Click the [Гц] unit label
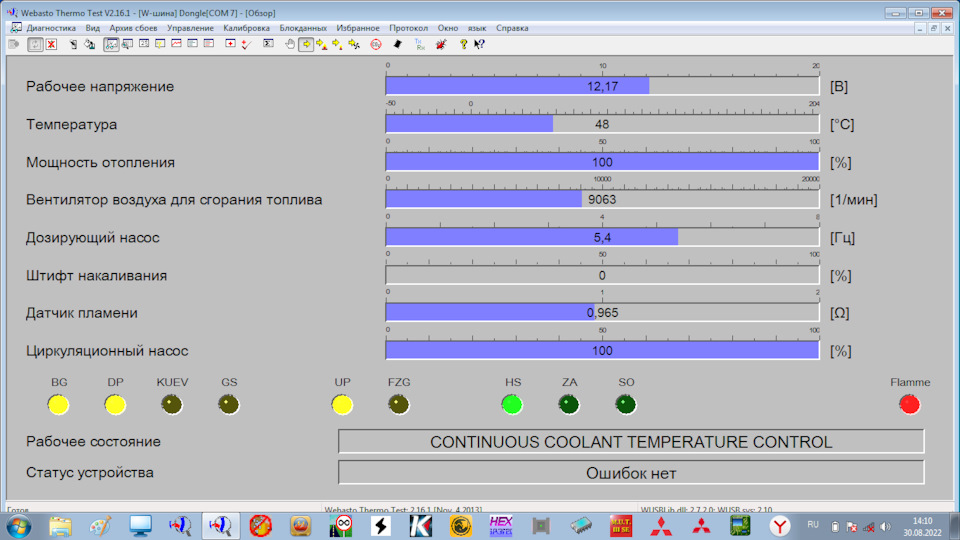The width and height of the screenshot is (960, 540). pyautogui.click(x=842, y=238)
